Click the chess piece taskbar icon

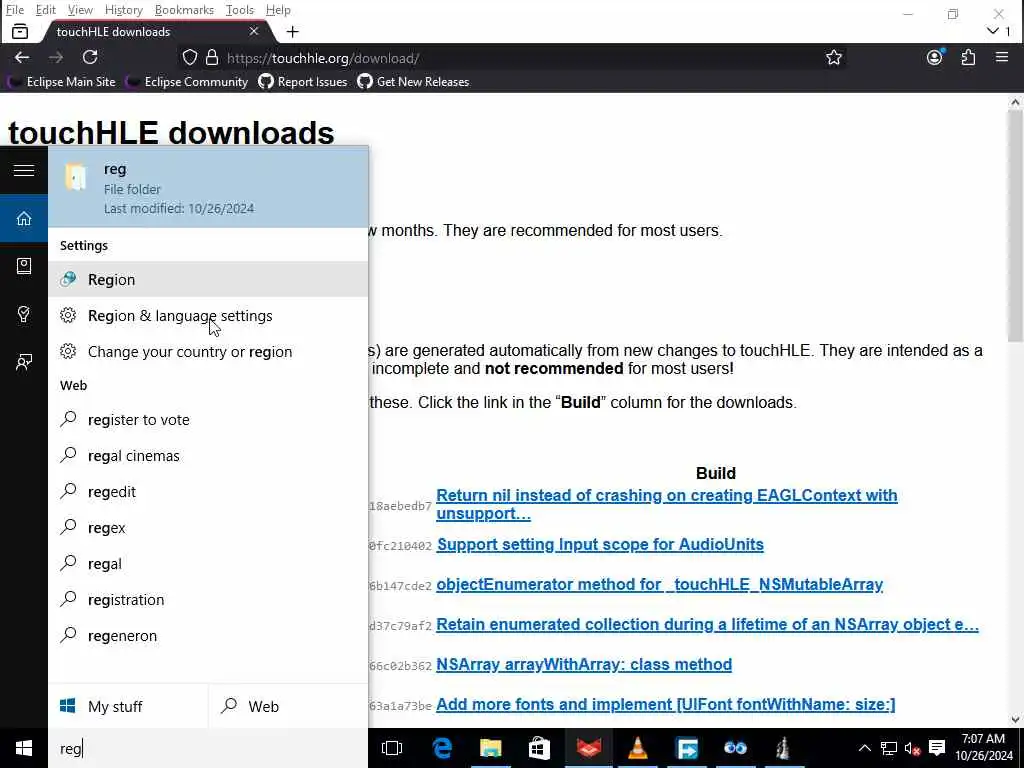point(783,748)
